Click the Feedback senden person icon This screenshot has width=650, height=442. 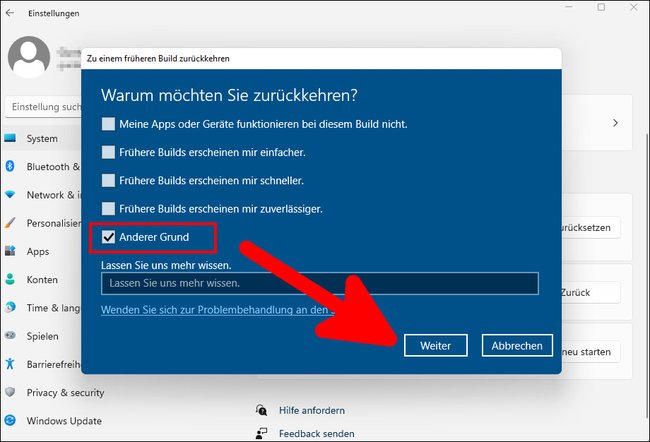coord(261,433)
